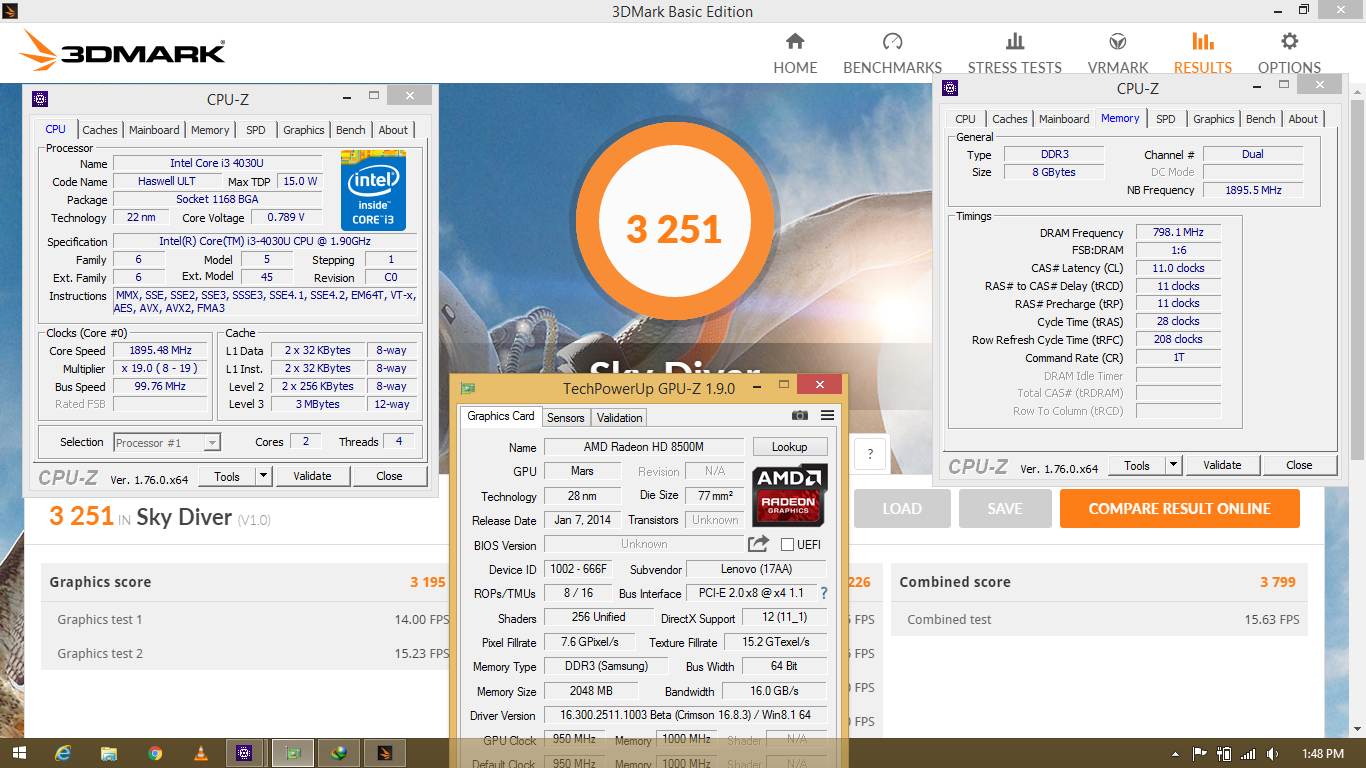Click Tools button in left CPU-Z window
This screenshot has width=1366, height=768.
coord(227,476)
